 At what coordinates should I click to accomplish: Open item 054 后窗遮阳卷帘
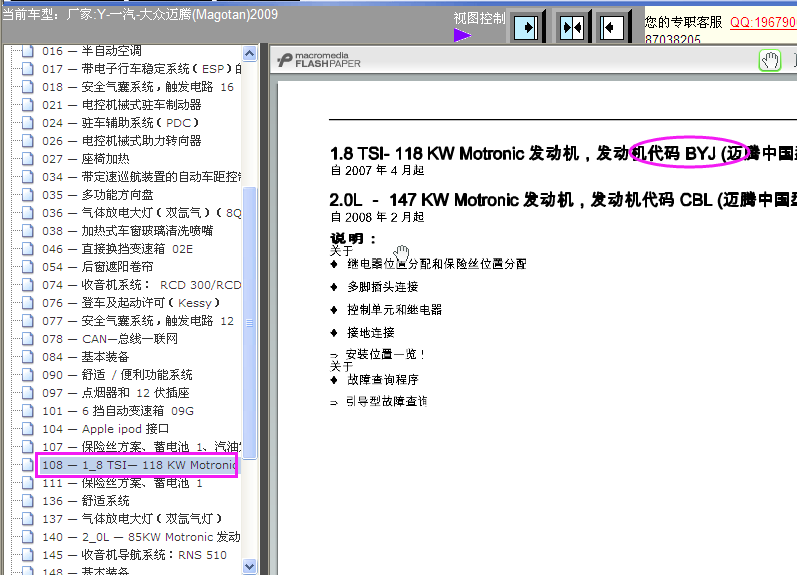pyautogui.click(x=98, y=267)
